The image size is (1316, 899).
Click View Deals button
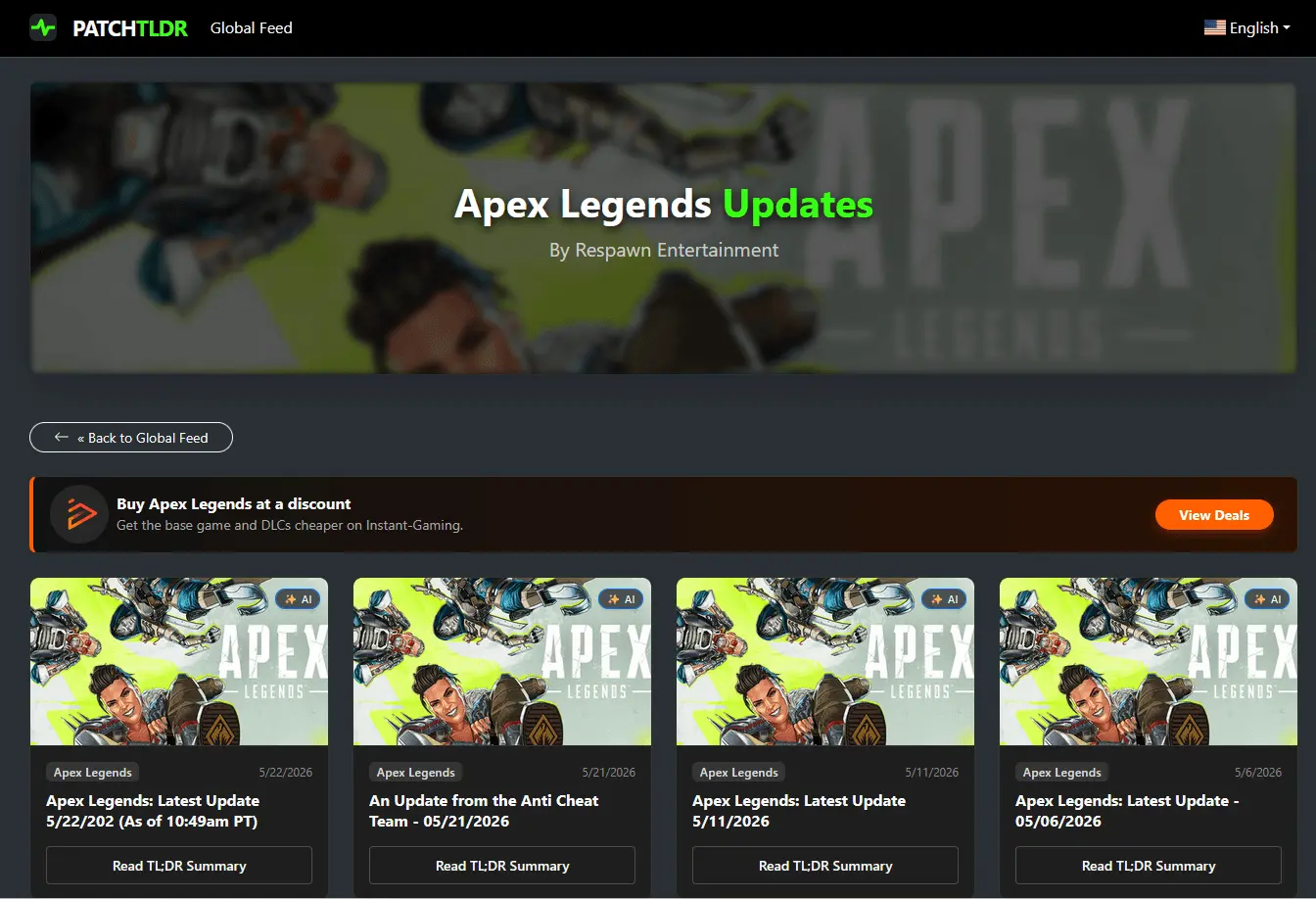(x=1214, y=515)
